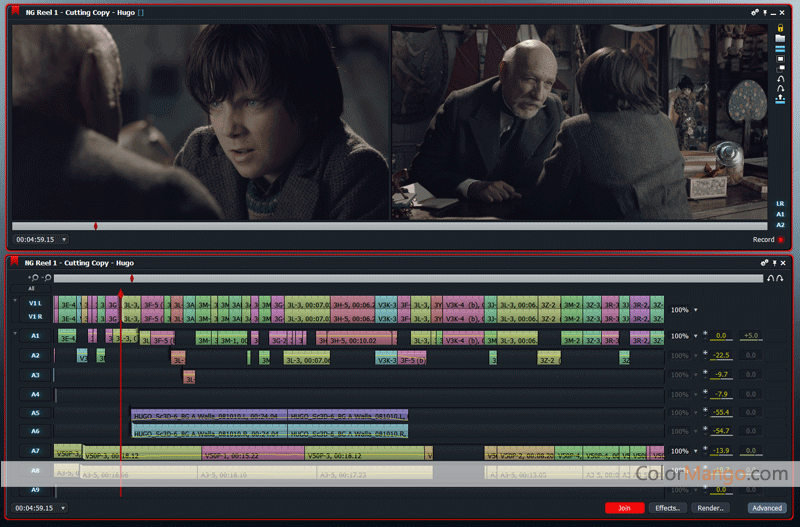Collapse the V1 track group triangle
Image resolution: width=800 pixels, height=527 pixels.
click(x=15, y=301)
